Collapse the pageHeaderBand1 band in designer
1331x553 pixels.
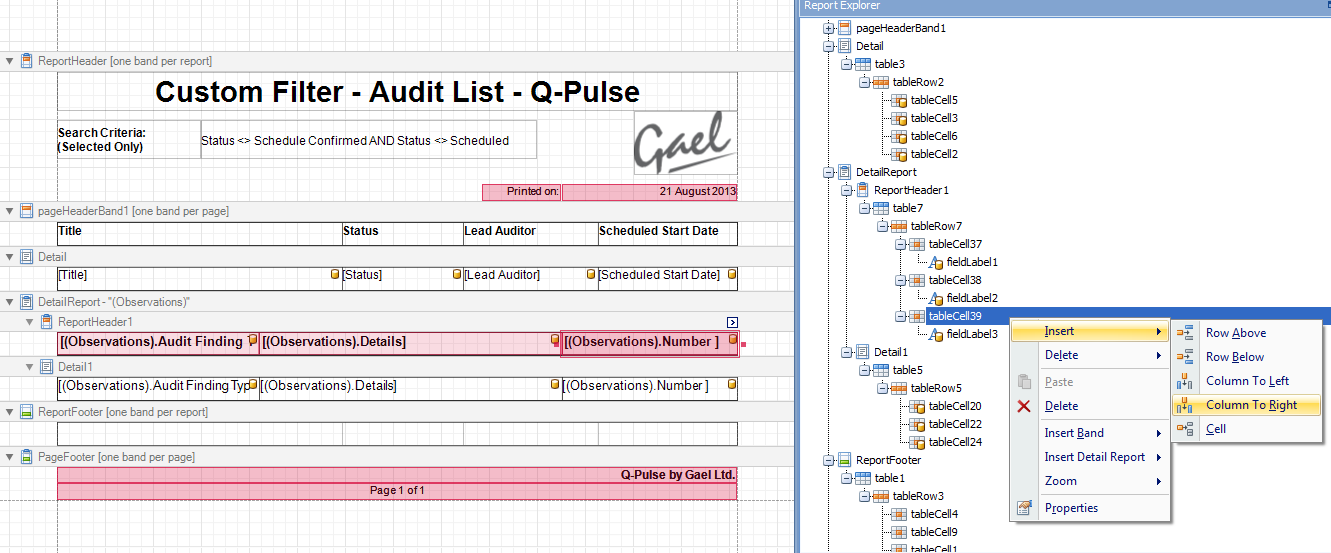coord(10,211)
